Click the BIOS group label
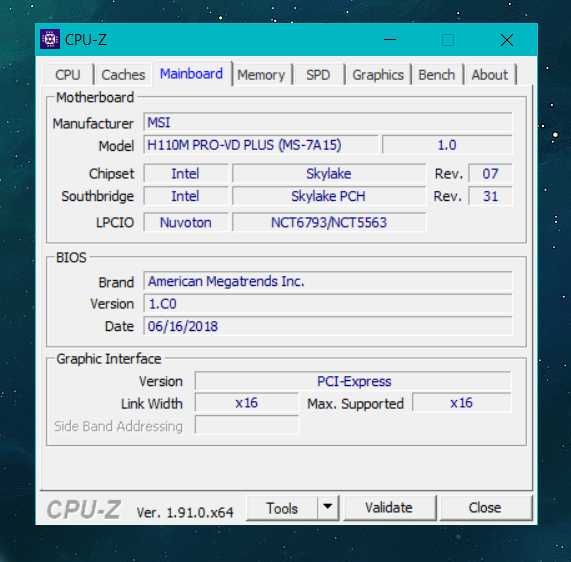The image size is (571, 562). [71, 258]
